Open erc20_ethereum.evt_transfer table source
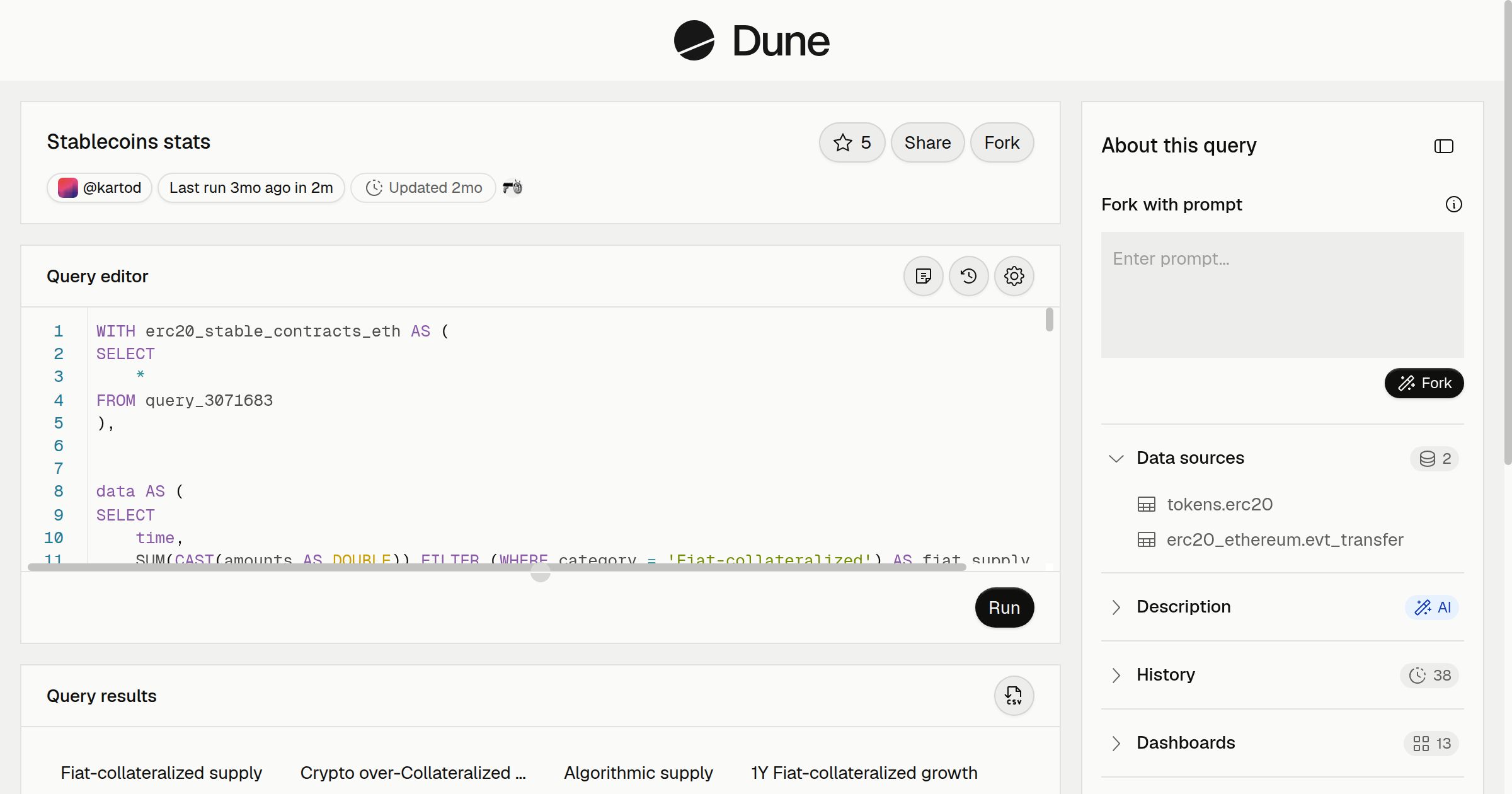 pyautogui.click(x=1285, y=539)
